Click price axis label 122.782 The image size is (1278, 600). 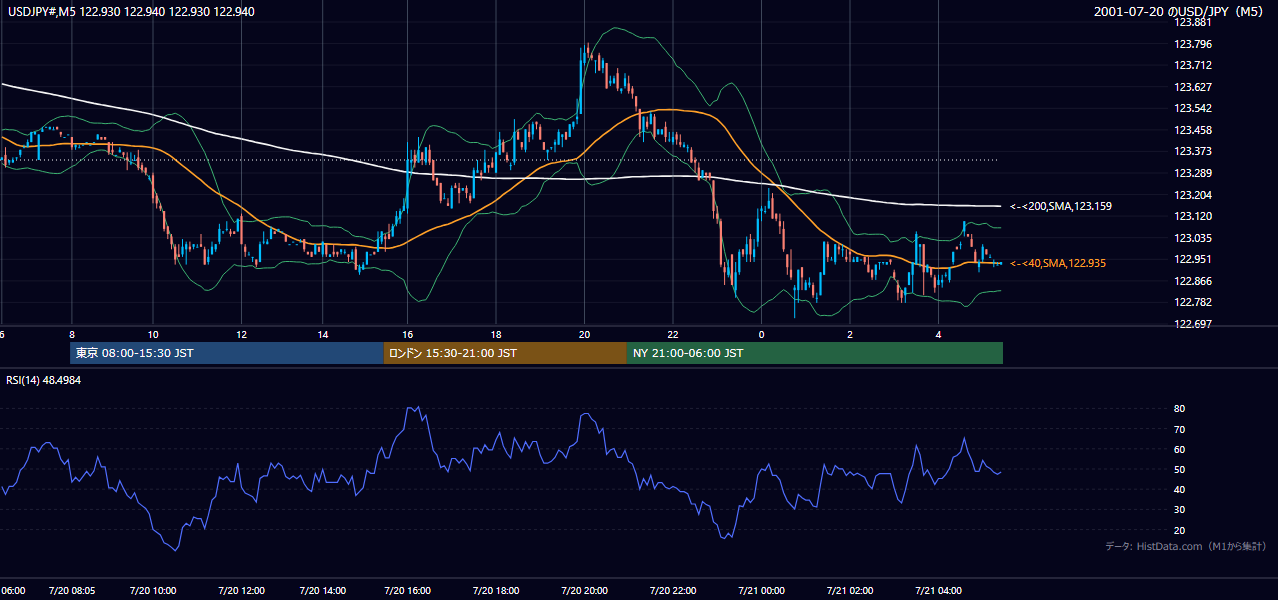tap(1192, 302)
